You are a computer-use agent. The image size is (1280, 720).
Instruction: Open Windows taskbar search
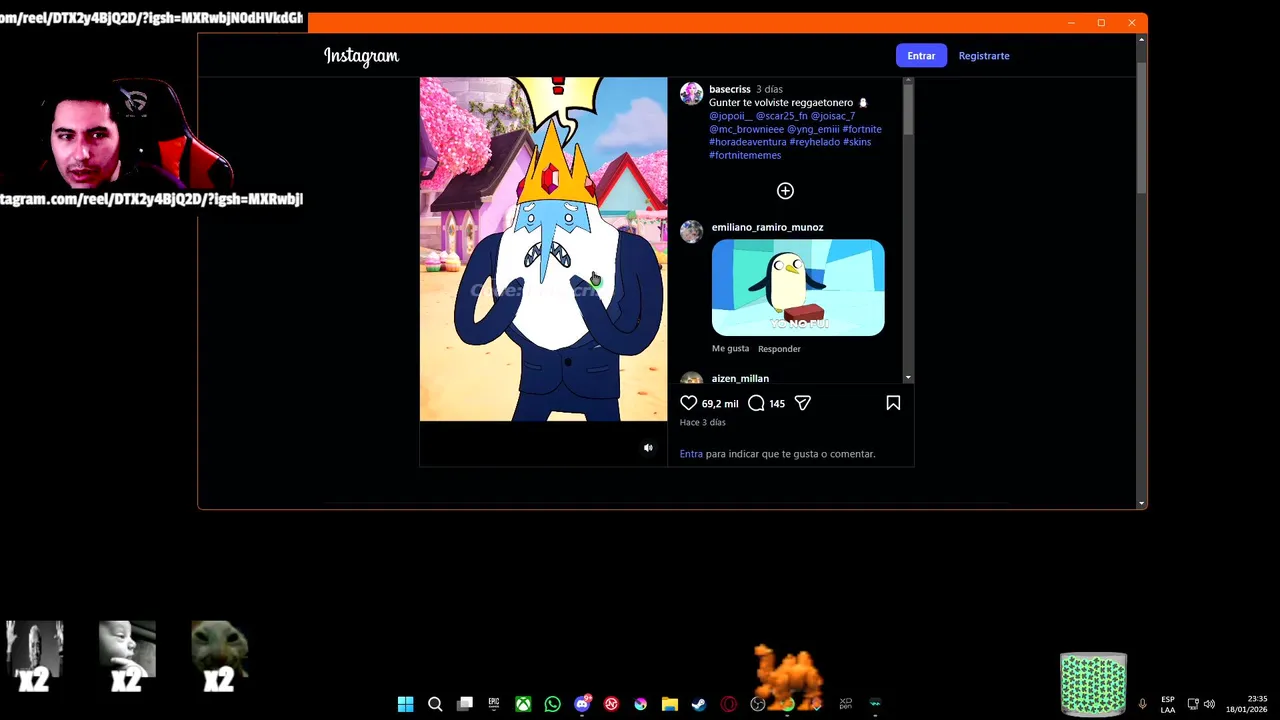click(x=435, y=704)
